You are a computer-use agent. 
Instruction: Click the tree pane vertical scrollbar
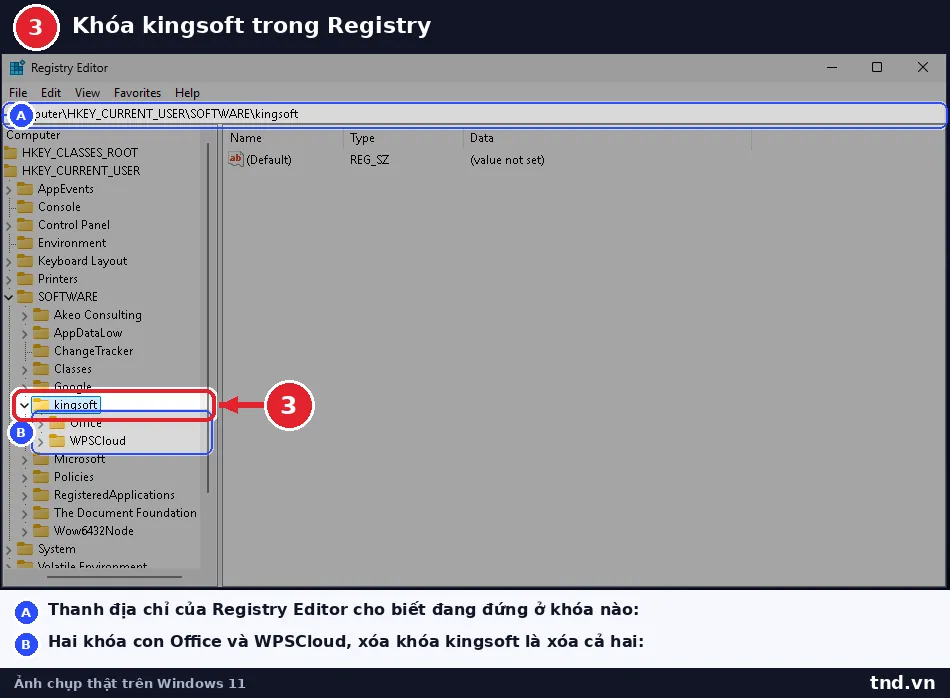208,318
